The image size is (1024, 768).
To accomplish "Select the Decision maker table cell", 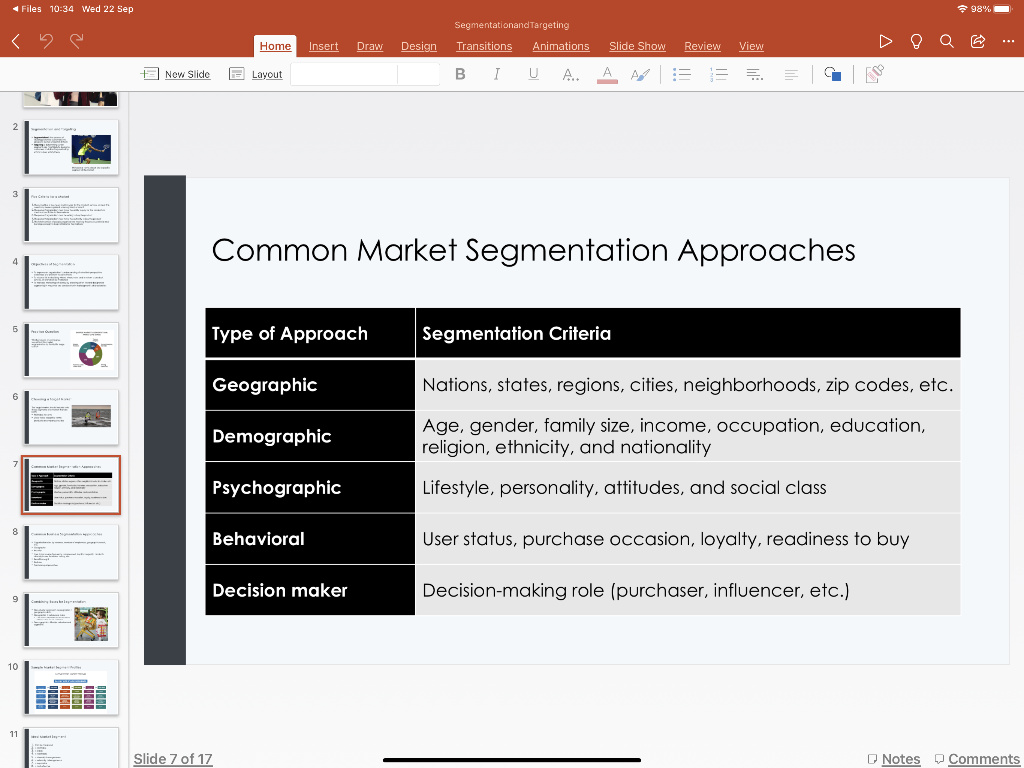I will click(x=310, y=590).
